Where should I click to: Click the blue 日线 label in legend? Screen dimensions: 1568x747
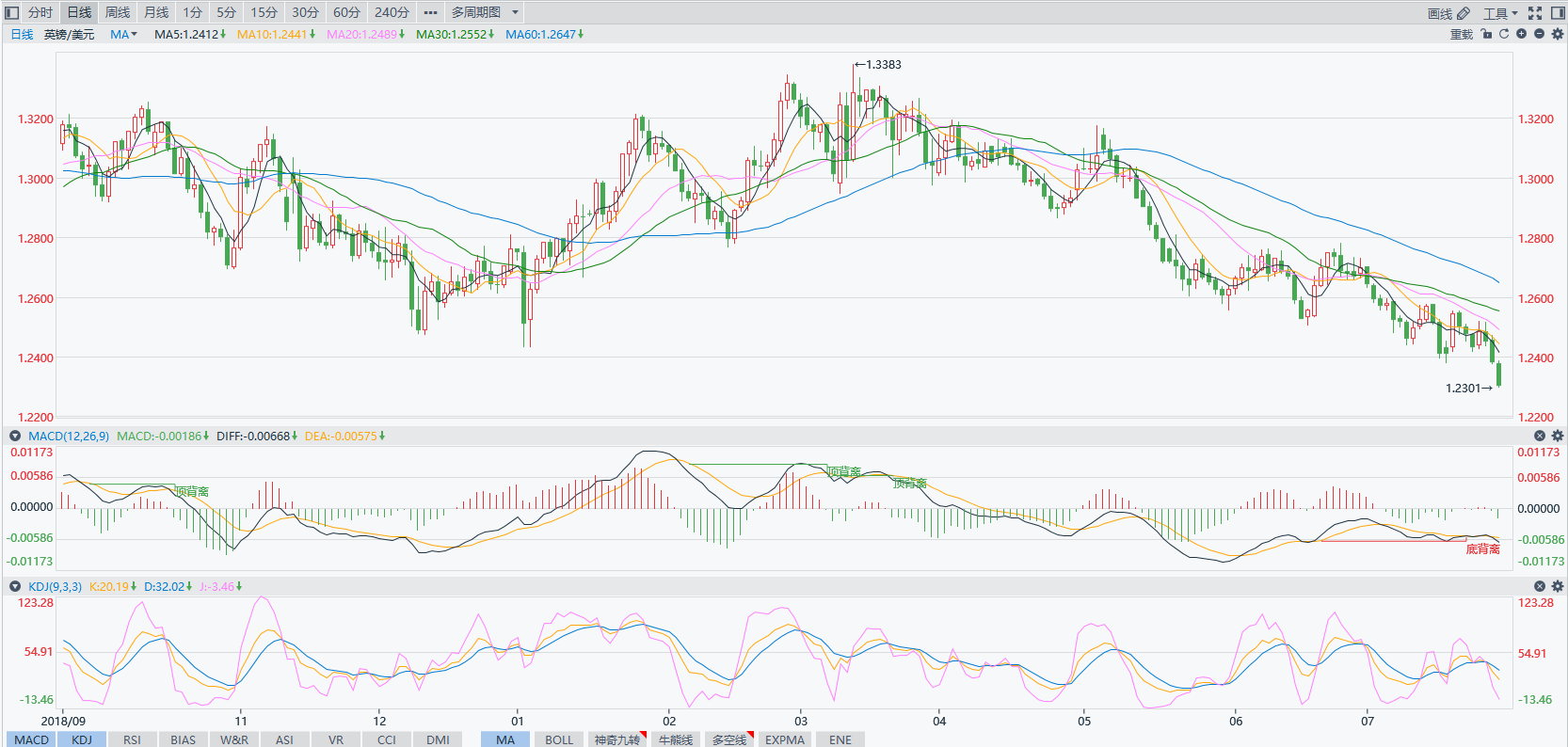pyautogui.click(x=22, y=34)
